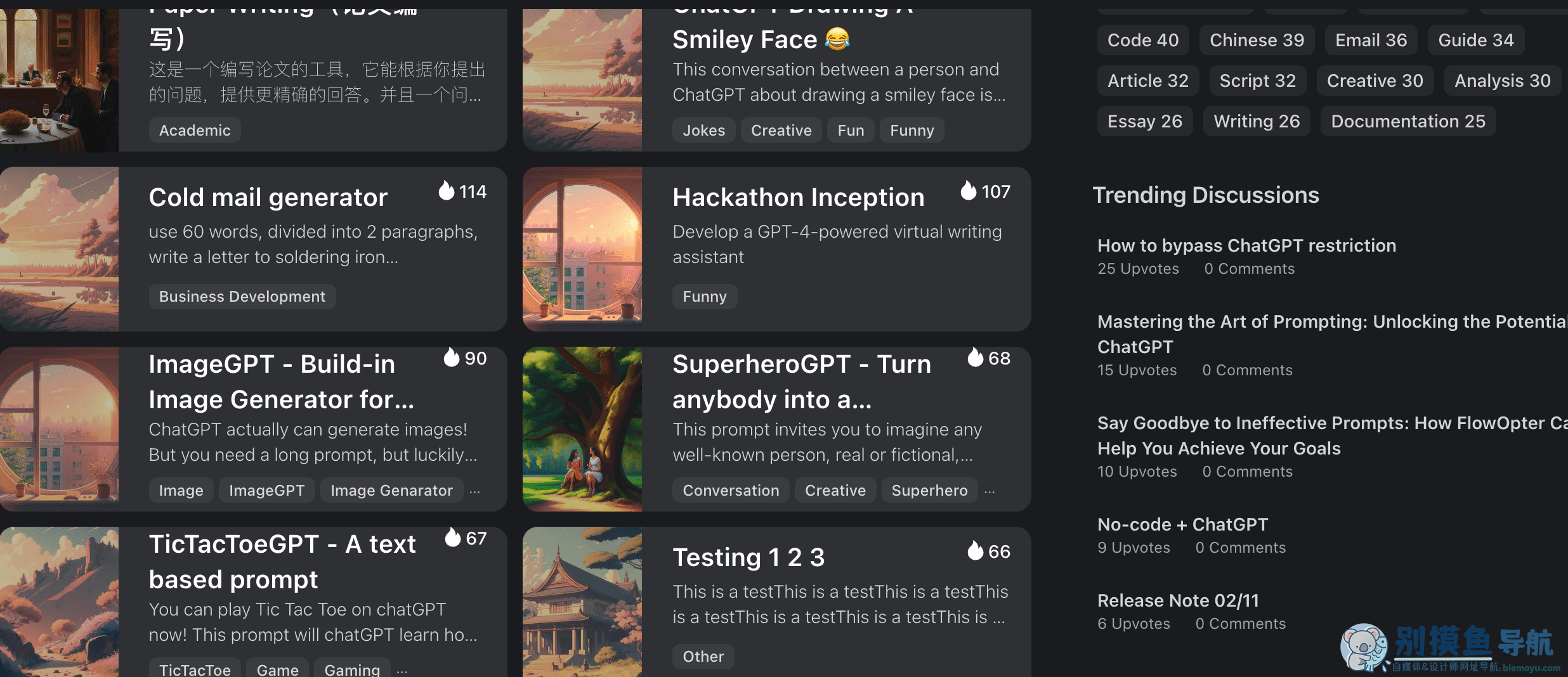
Task: Open the No-code + ChatGPT discussion
Action: point(1182,524)
